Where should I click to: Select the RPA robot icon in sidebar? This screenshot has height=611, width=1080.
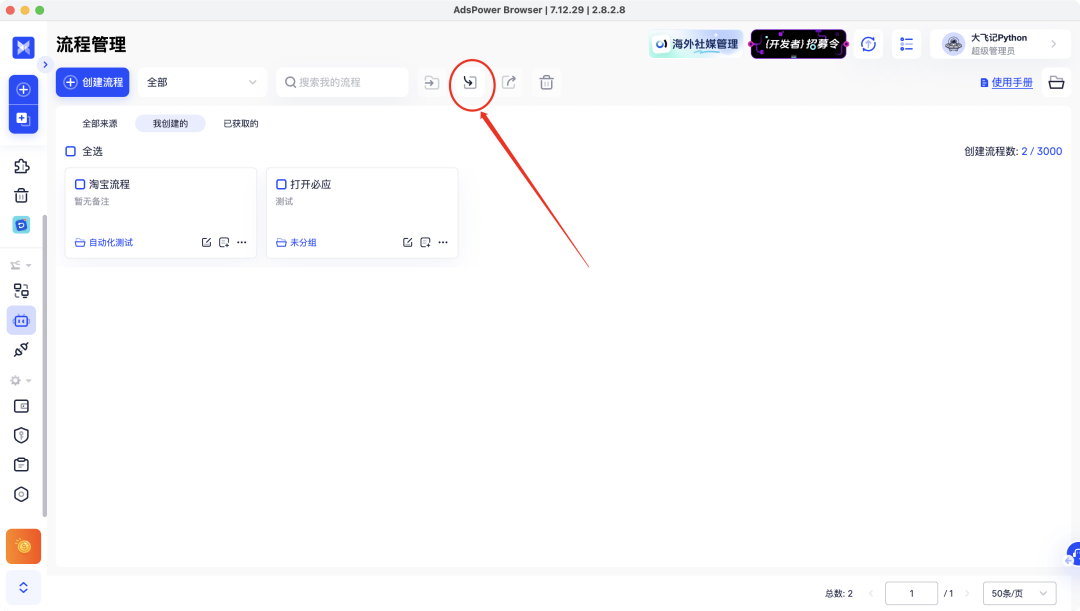(21, 320)
